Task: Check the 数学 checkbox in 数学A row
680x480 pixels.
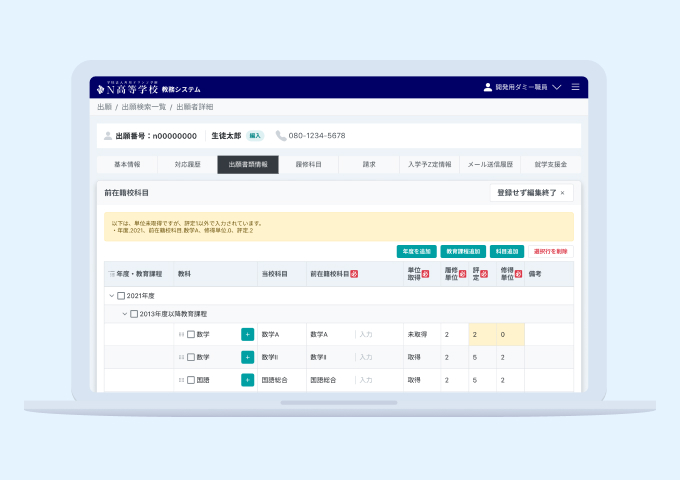Action: point(191,334)
